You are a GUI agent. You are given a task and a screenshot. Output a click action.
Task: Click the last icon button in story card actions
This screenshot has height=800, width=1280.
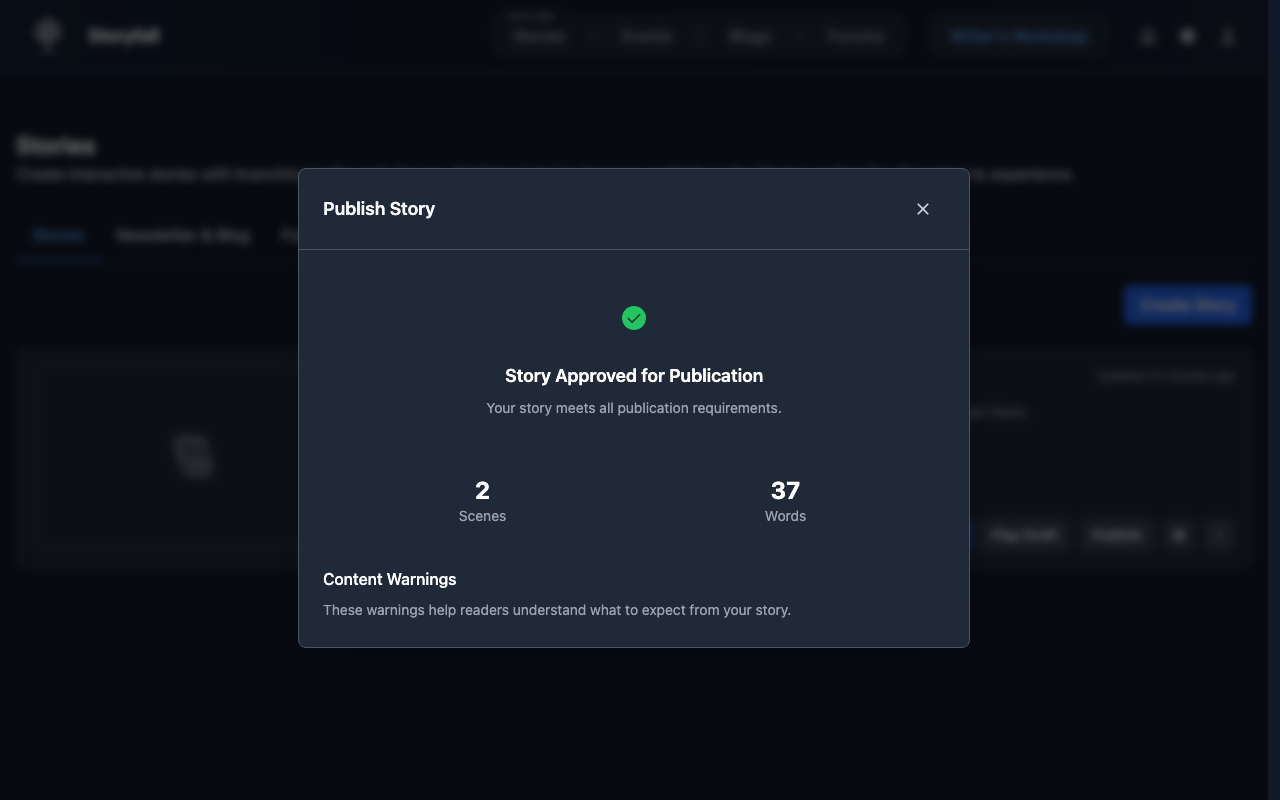[x=1218, y=535]
